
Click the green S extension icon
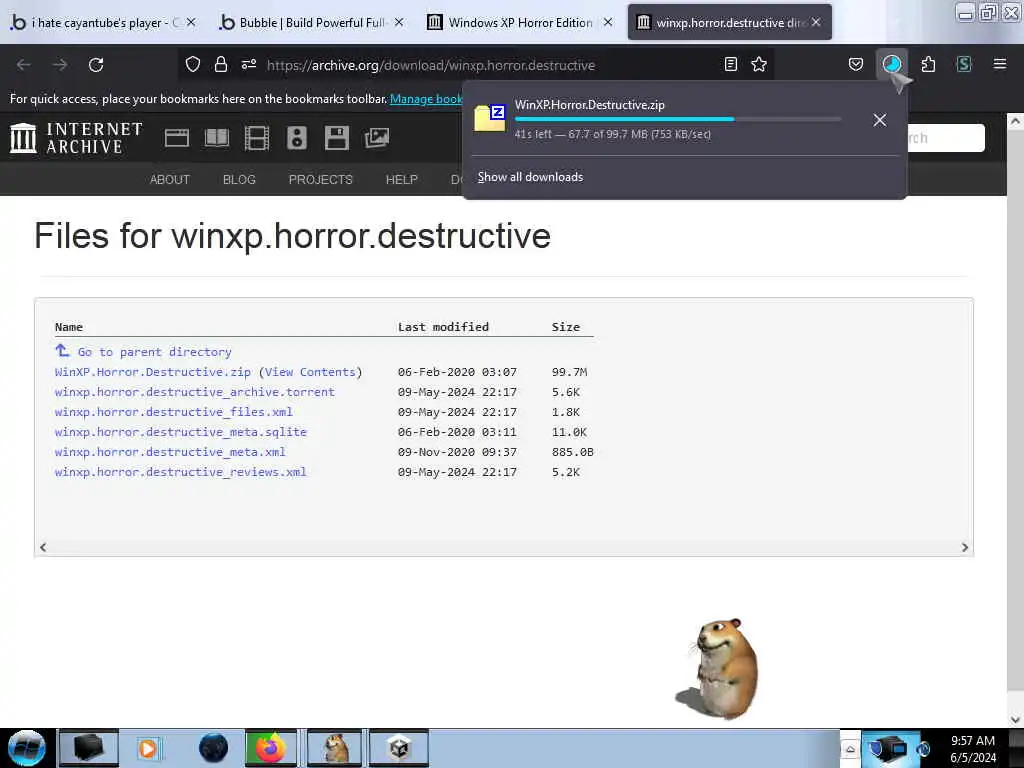964,64
